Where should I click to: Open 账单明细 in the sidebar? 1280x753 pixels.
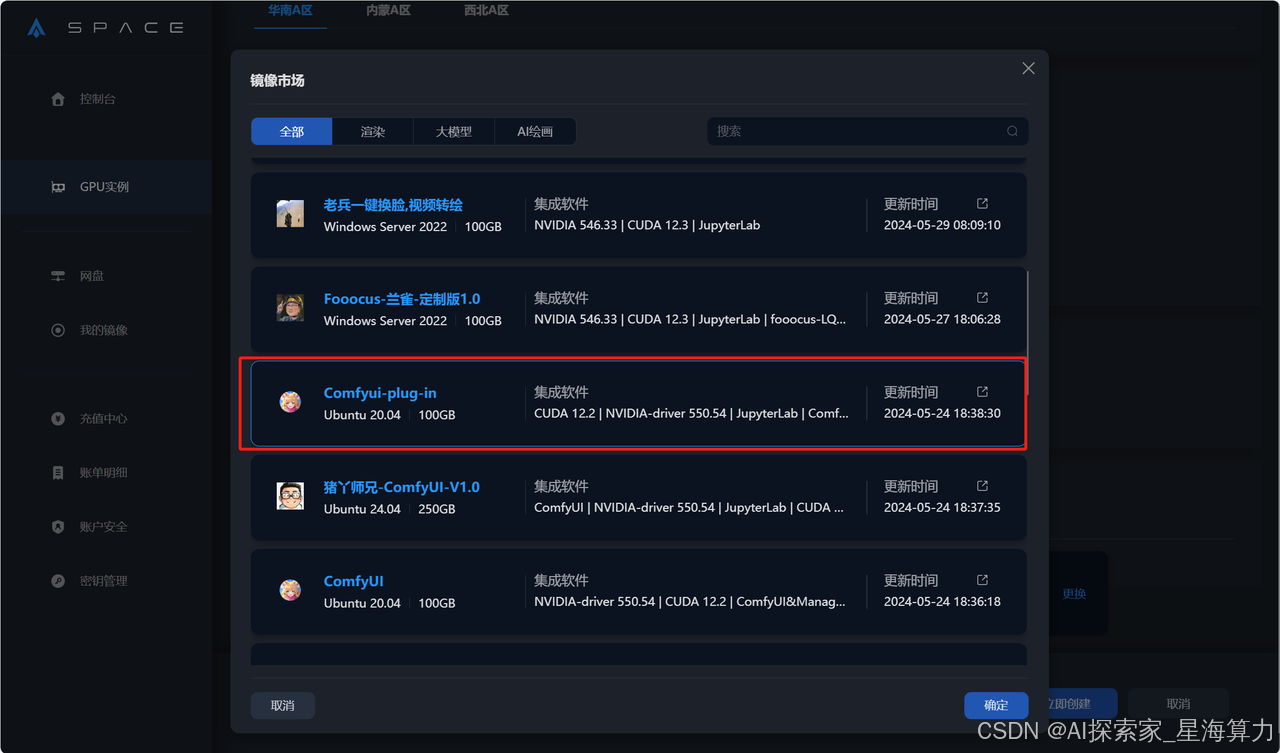point(104,473)
